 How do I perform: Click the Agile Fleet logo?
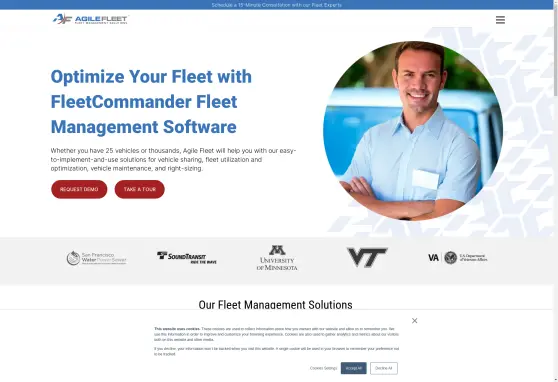(90, 19)
